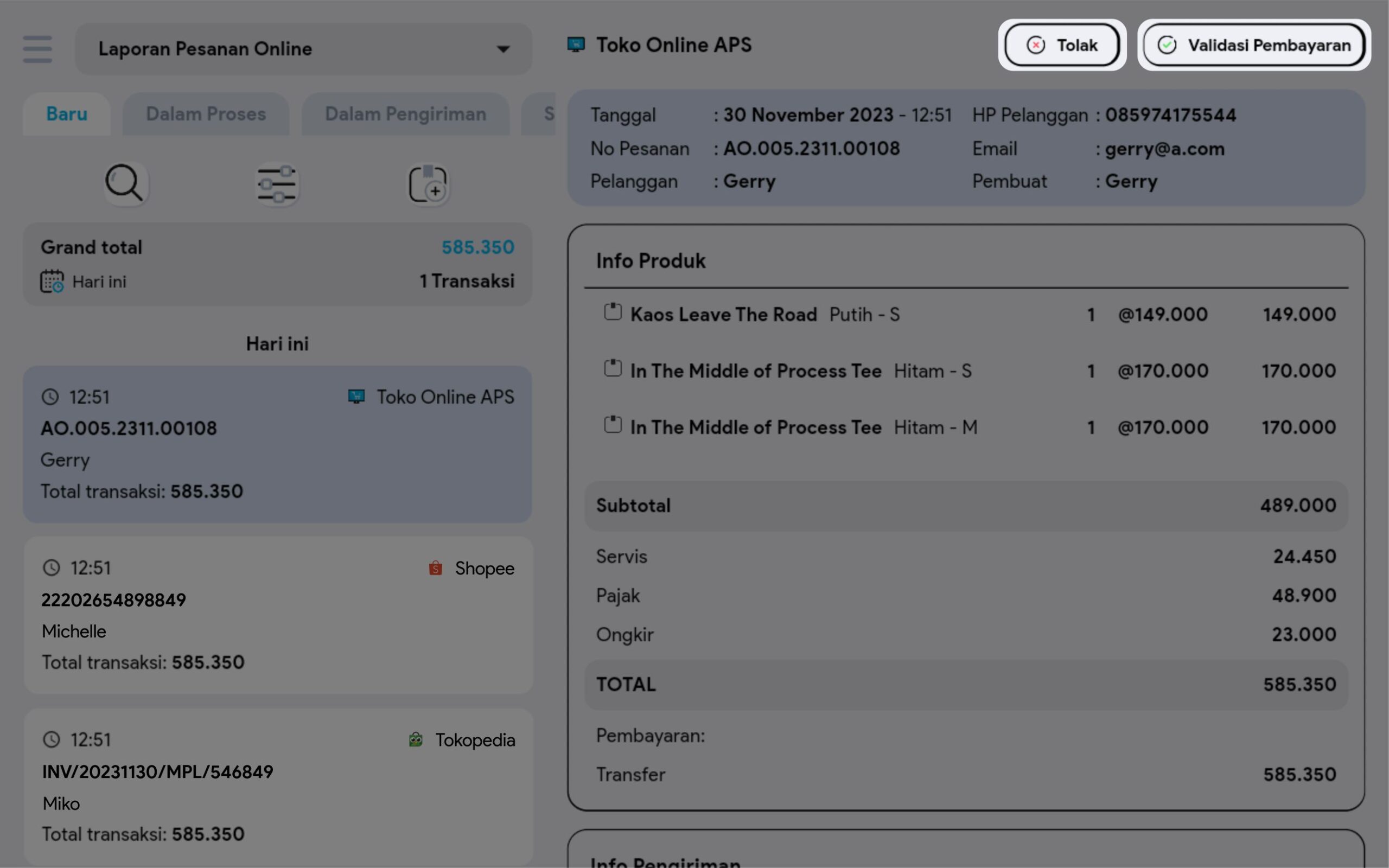
Task: Tick the Kaos Leave The Road box
Action: click(613, 312)
